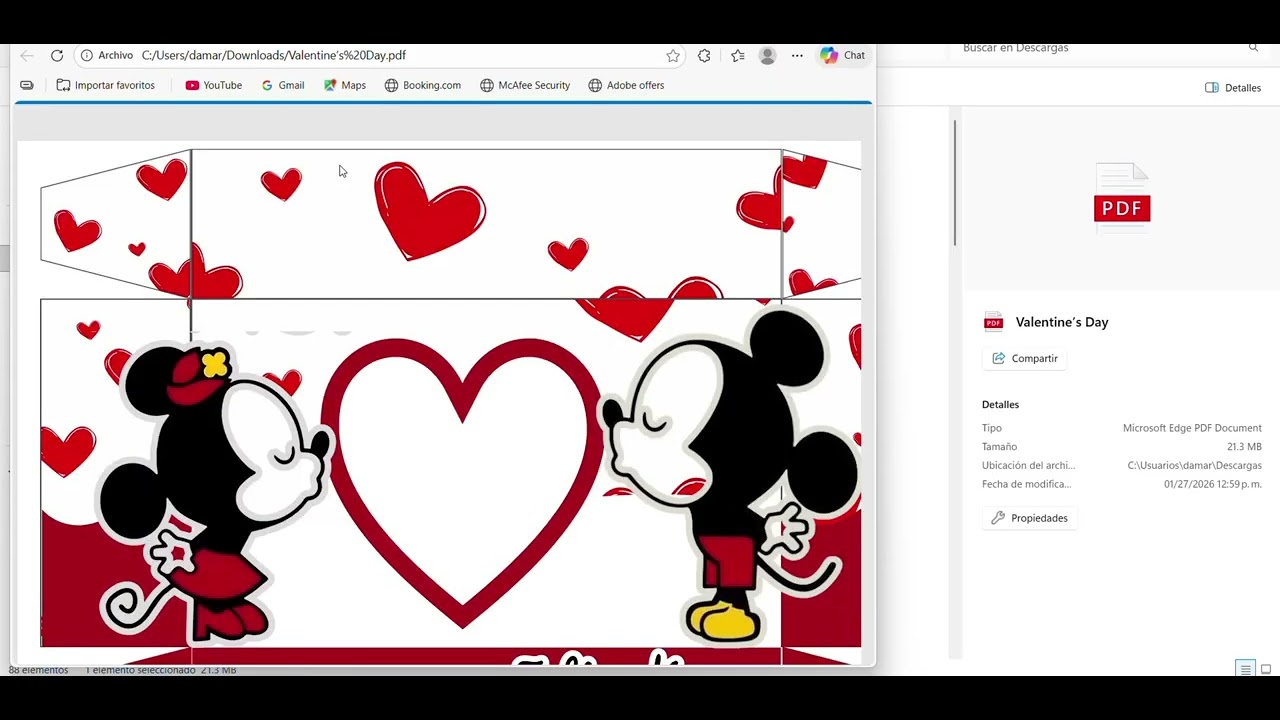
Task: Open Propiedades in the details pane
Action: tap(1030, 518)
